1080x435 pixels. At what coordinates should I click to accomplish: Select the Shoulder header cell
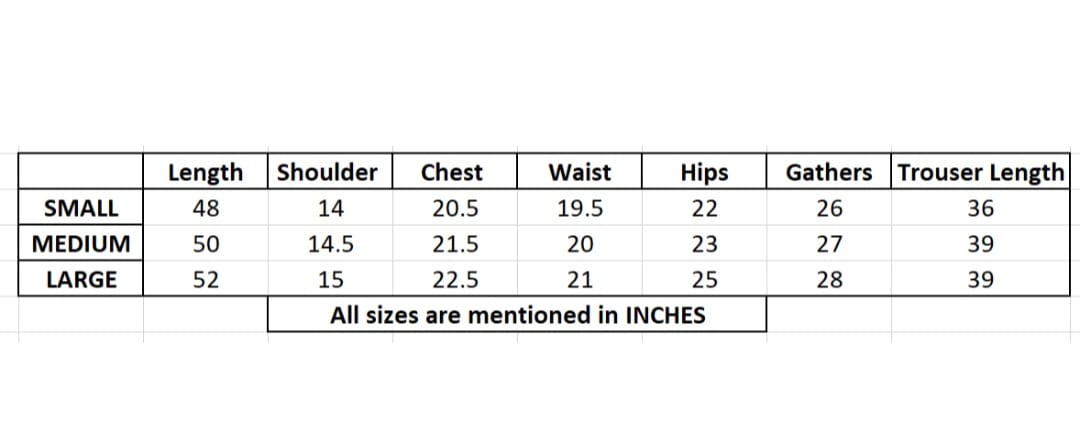330,171
